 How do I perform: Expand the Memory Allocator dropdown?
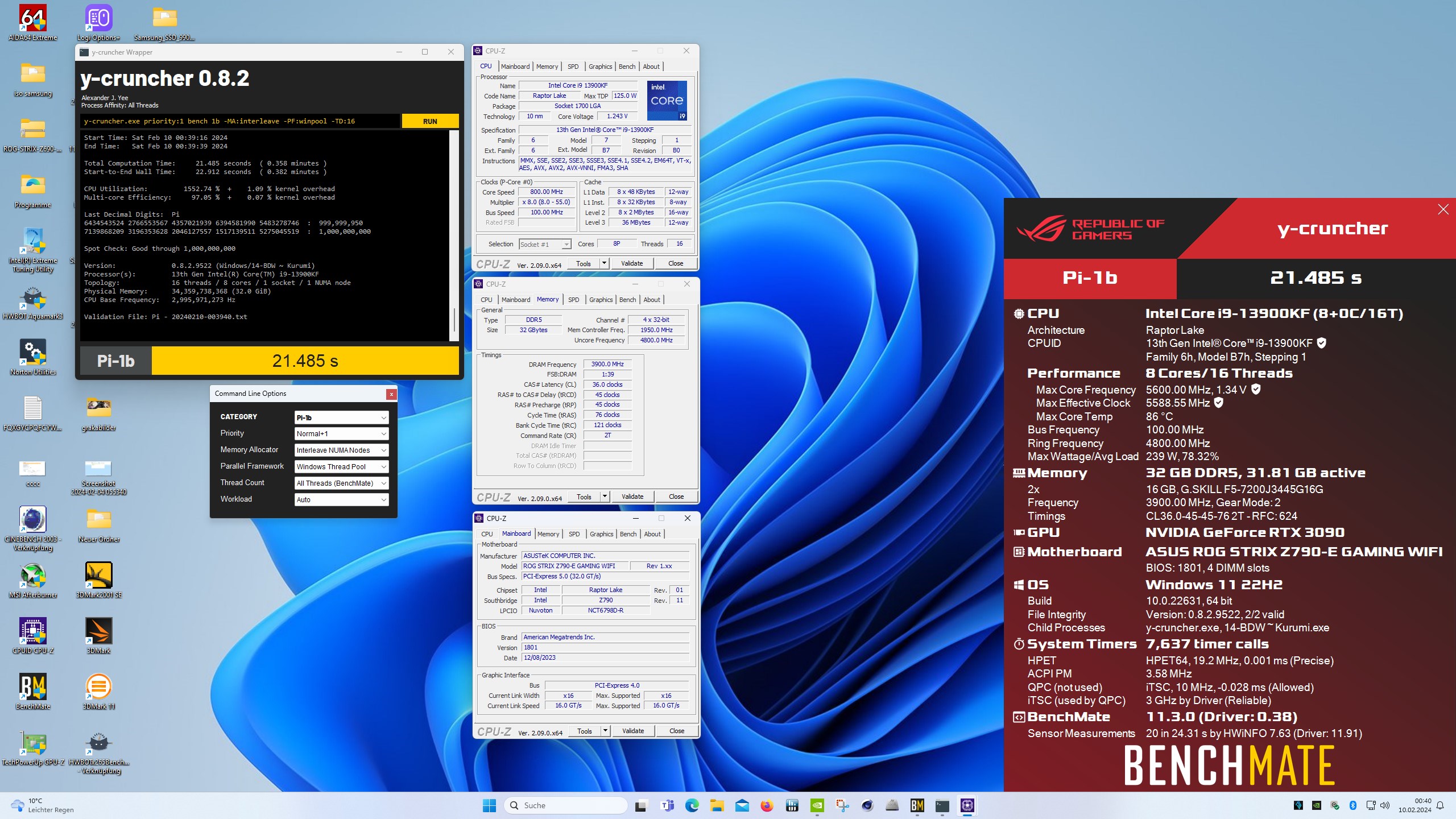point(341,450)
